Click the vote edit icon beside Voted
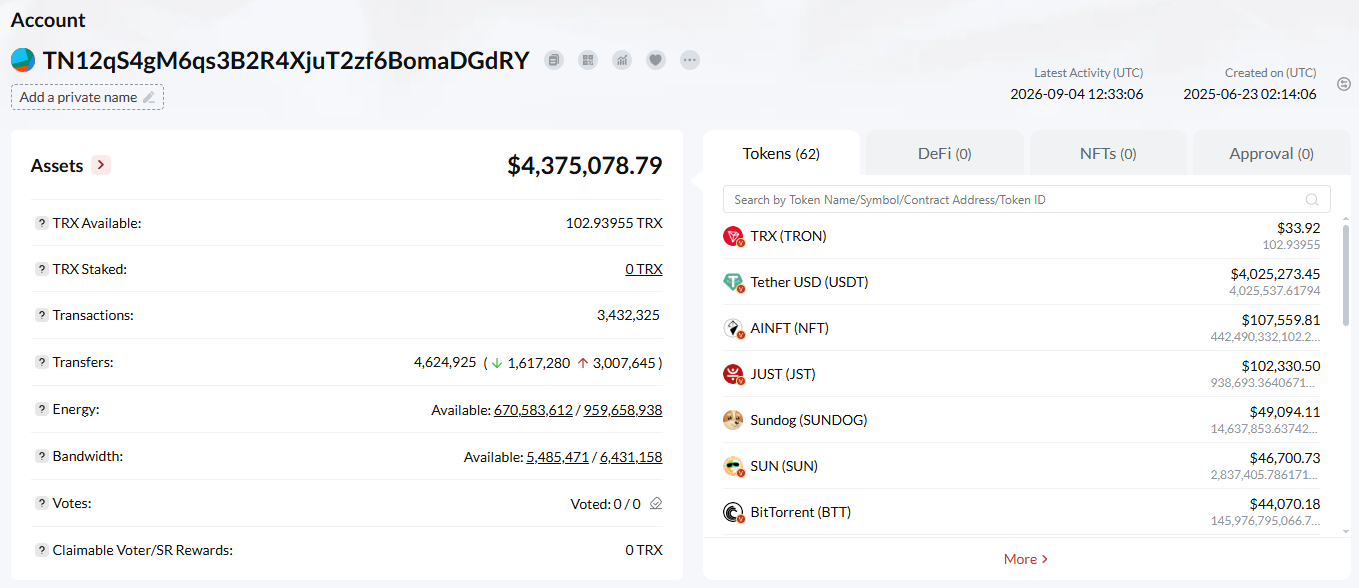Image resolution: width=1359 pixels, height=588 pixels. (x=656, y=504)
